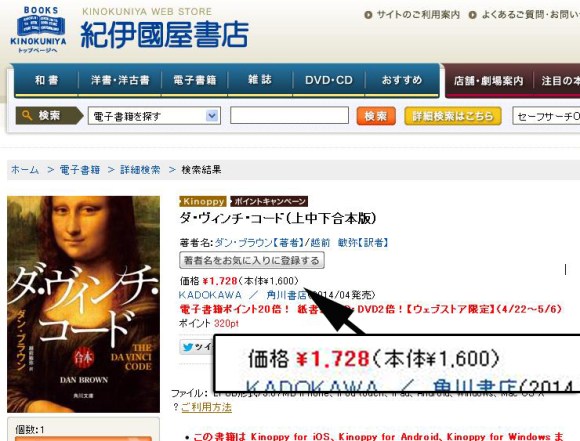Viewport: 580px width, 441px height.
Task: Open the 電子書籍を探す dropdown
Action: pos(154,116)
